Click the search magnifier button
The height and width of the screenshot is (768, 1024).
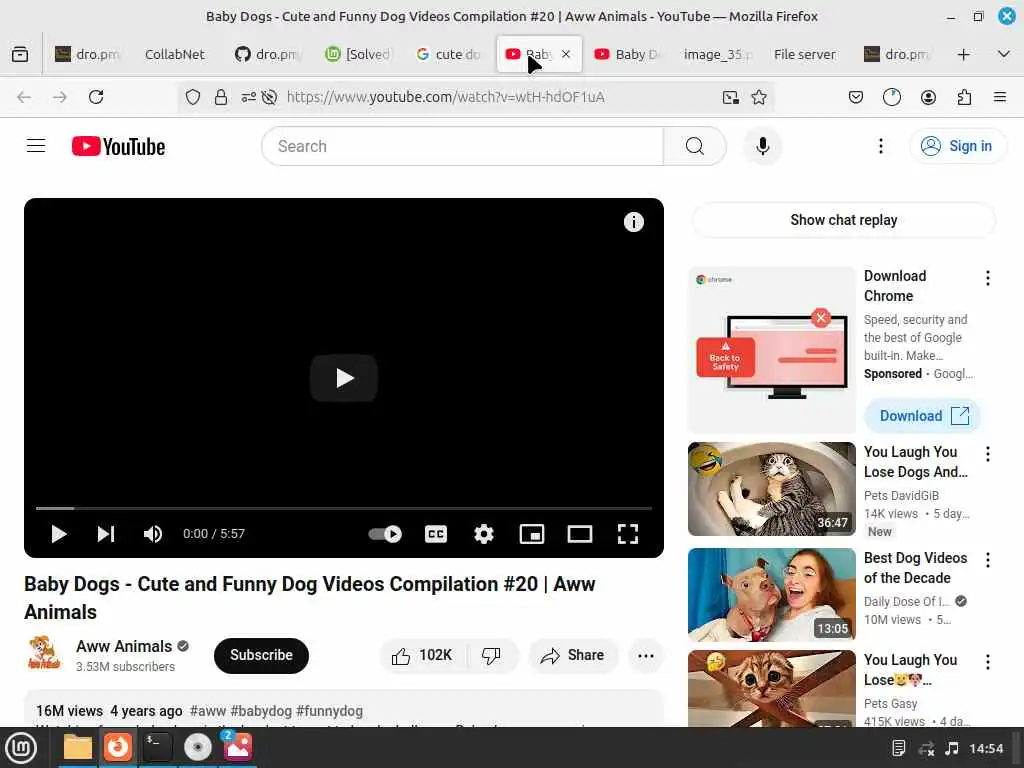(695, 146)
